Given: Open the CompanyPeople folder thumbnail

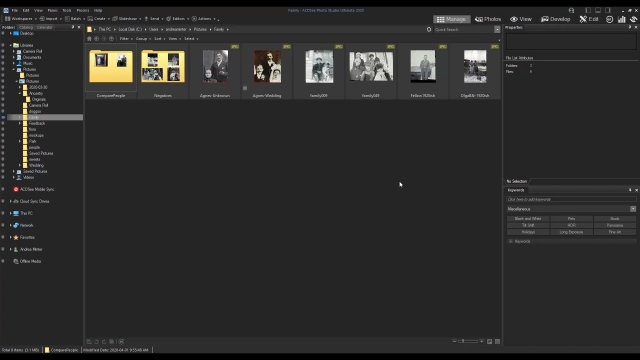Looking at the screenshot, I should [111, 71].
